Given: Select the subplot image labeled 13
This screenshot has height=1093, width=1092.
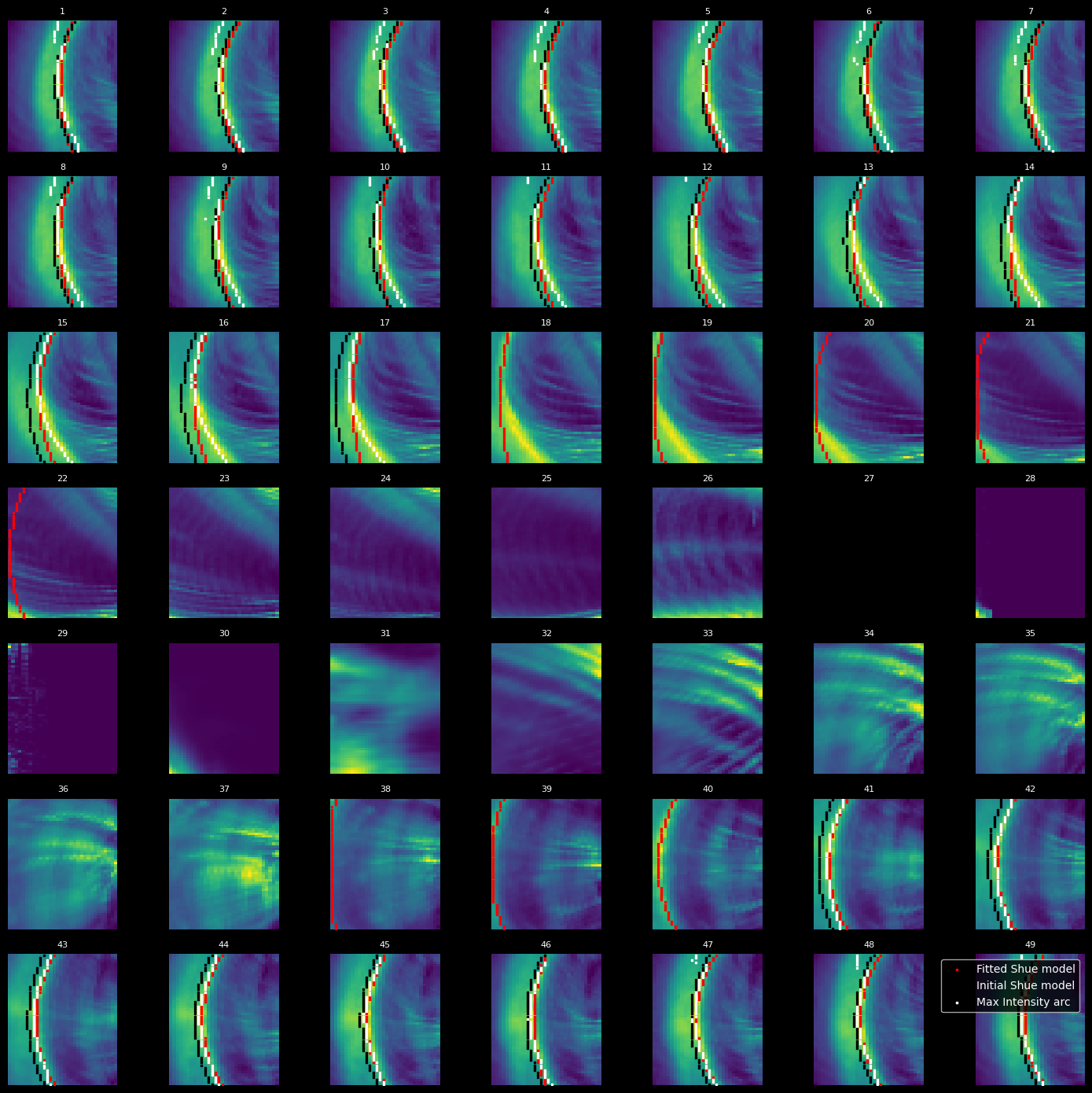Looking at the screenshot, I should coord(869,241).
